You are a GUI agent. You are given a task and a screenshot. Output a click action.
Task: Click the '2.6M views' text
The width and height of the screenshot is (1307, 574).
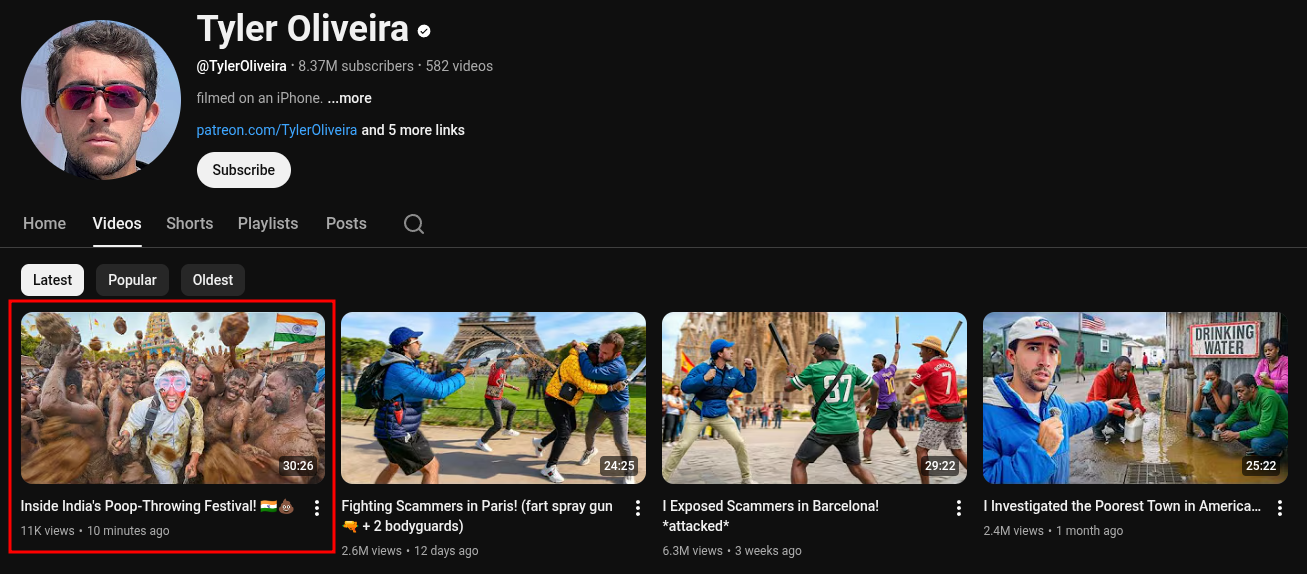pos(372,551)
